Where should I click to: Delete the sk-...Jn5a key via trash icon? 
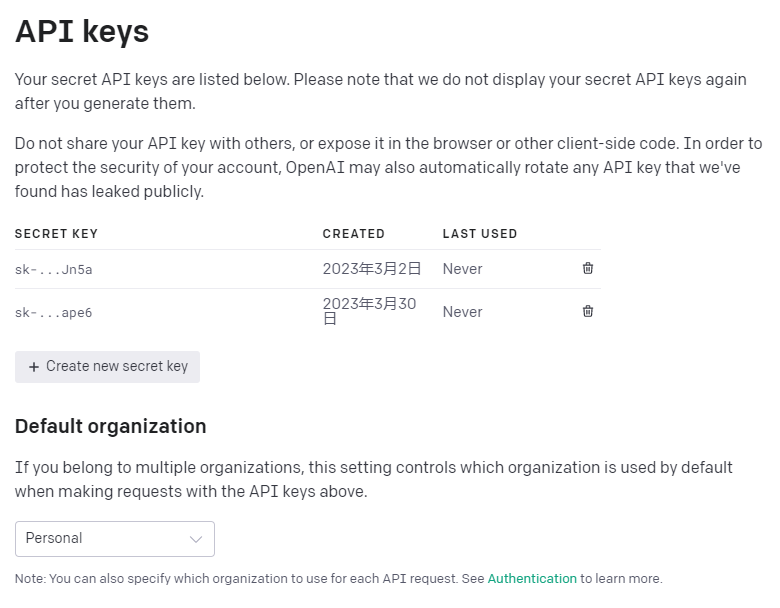coord(587,268)
